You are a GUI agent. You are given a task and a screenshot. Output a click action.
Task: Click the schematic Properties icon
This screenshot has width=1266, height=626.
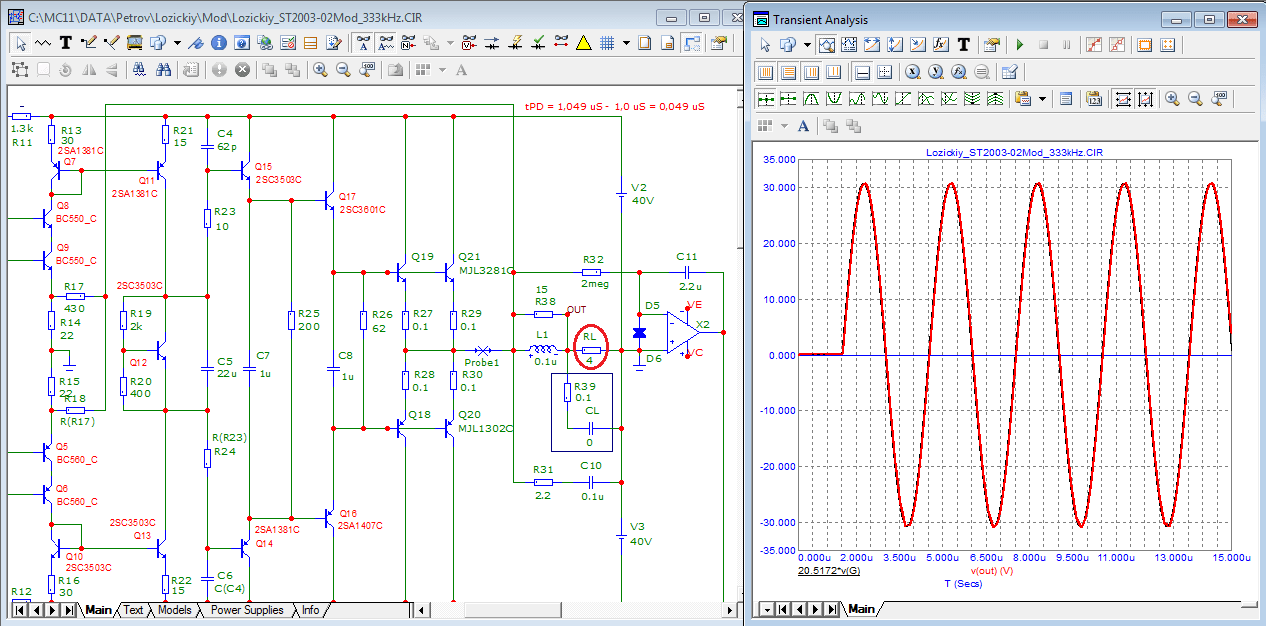click(718, 44)
